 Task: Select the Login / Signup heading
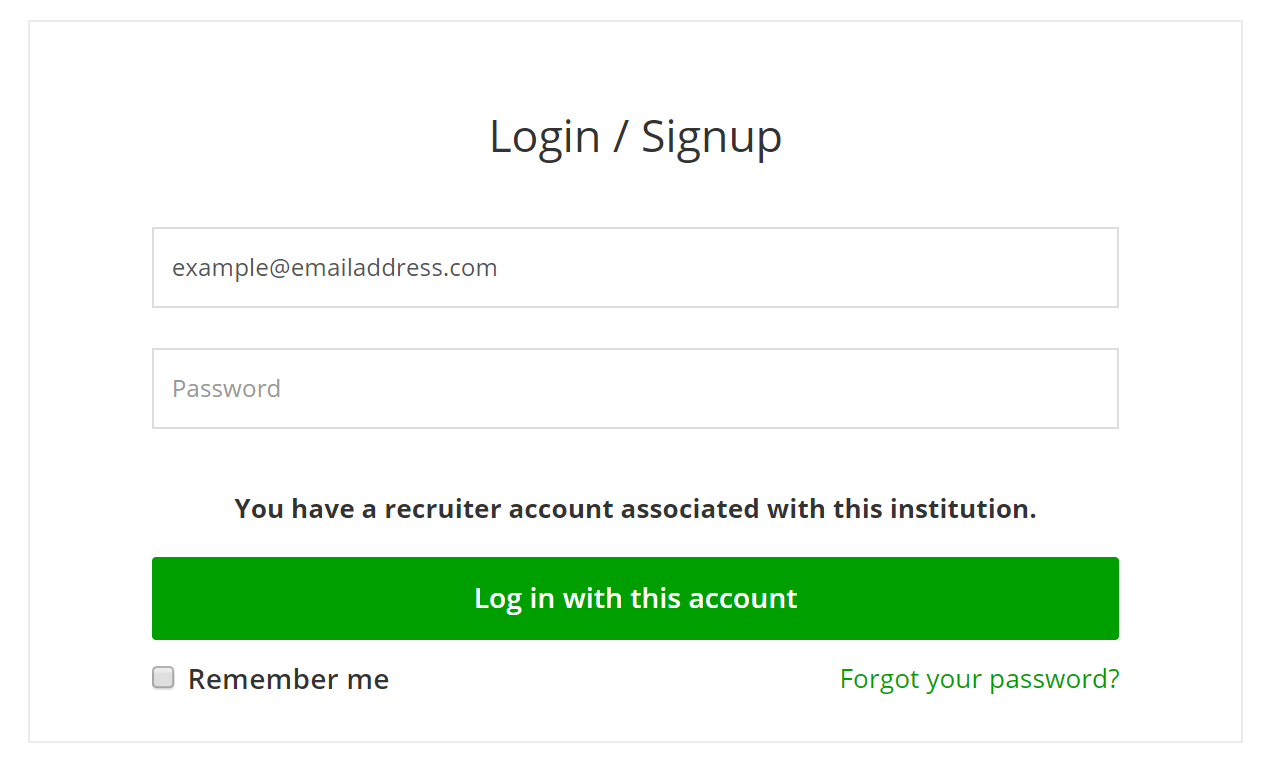click(635, 137)
